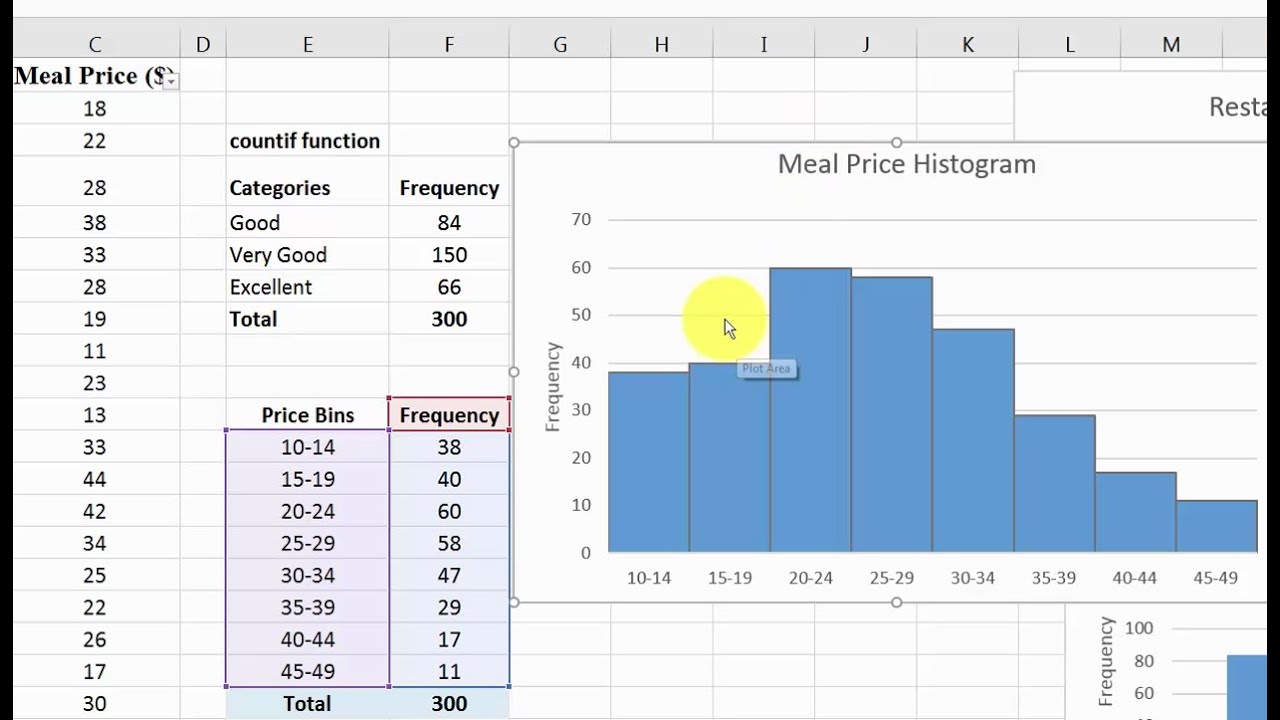Select the Price Bins header cell
1280x720 pixels.
tap(307, 415)
